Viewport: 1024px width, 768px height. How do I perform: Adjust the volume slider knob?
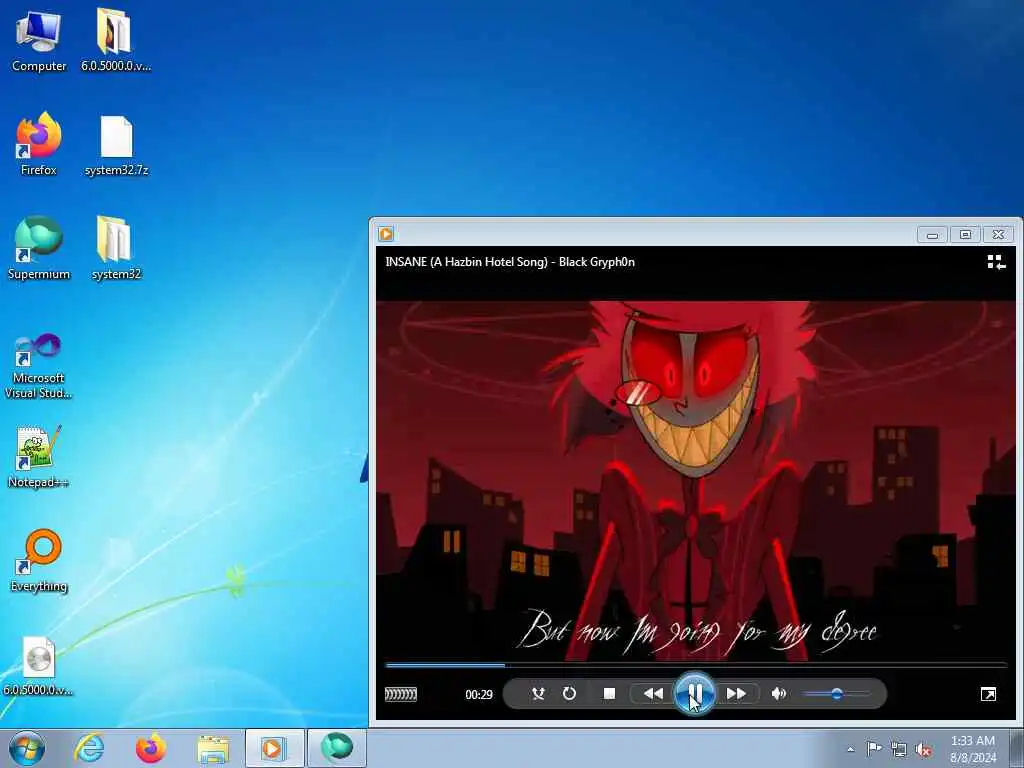(x=837, y=694)
